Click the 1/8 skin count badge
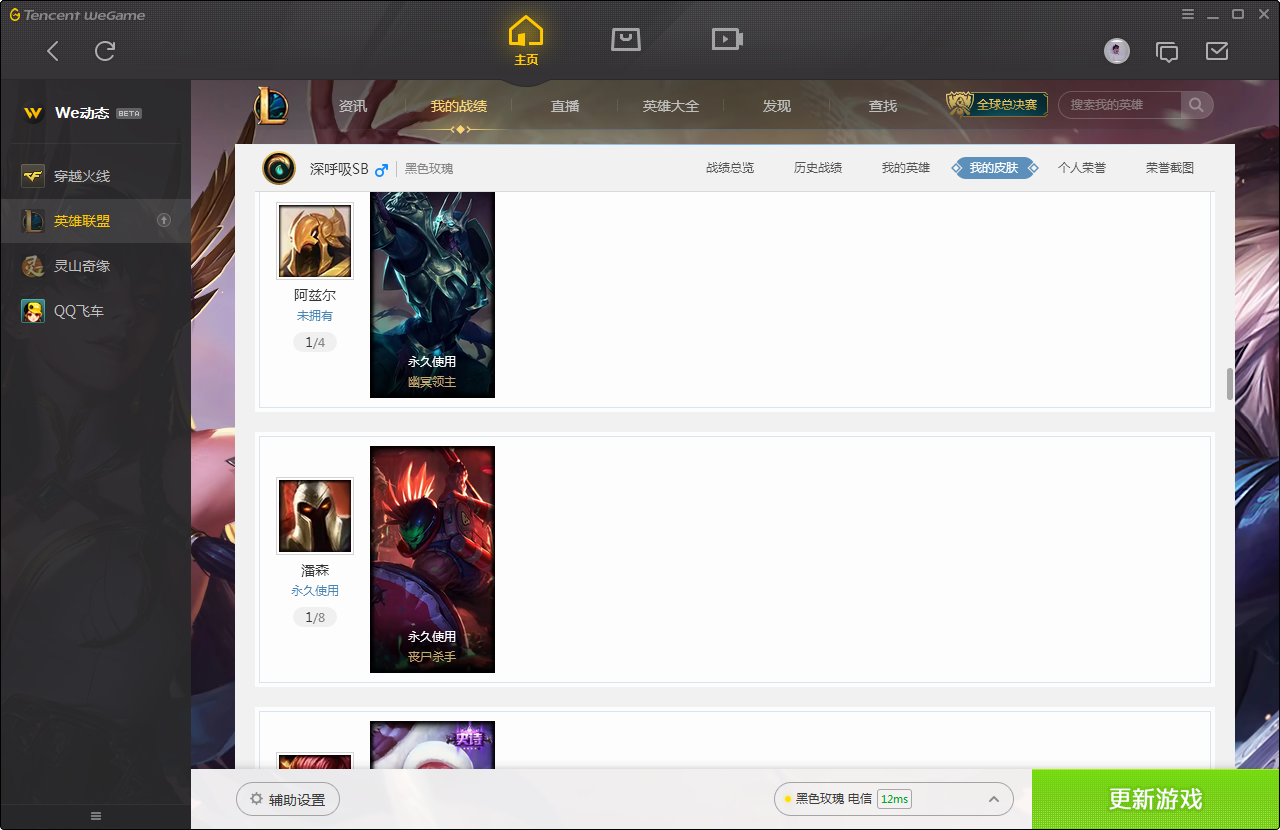 315,618
